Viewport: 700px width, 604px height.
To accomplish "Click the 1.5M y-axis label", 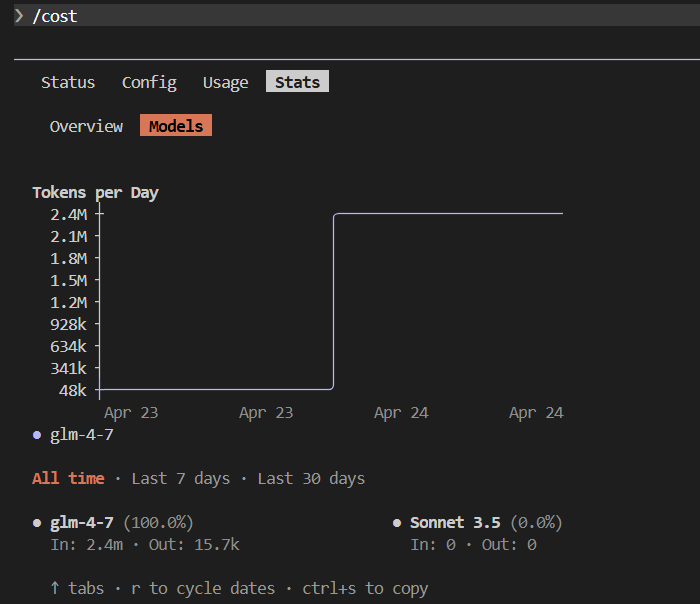I will (x=68, y=281).
